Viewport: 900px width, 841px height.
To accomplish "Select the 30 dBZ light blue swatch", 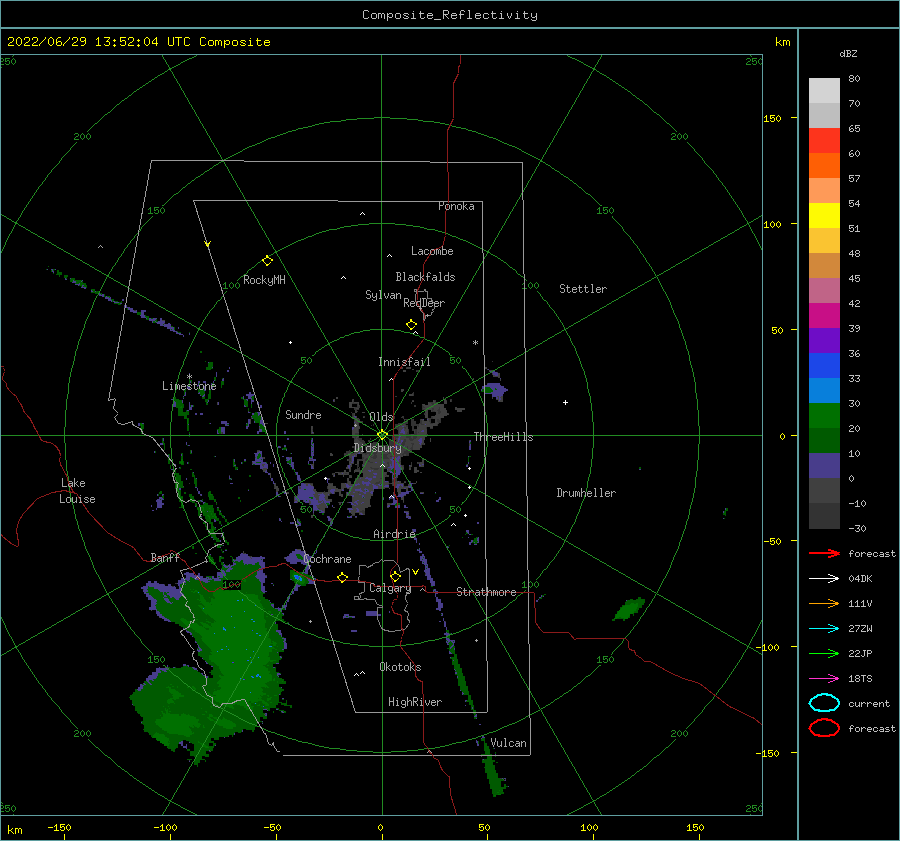I will [824, 390].
